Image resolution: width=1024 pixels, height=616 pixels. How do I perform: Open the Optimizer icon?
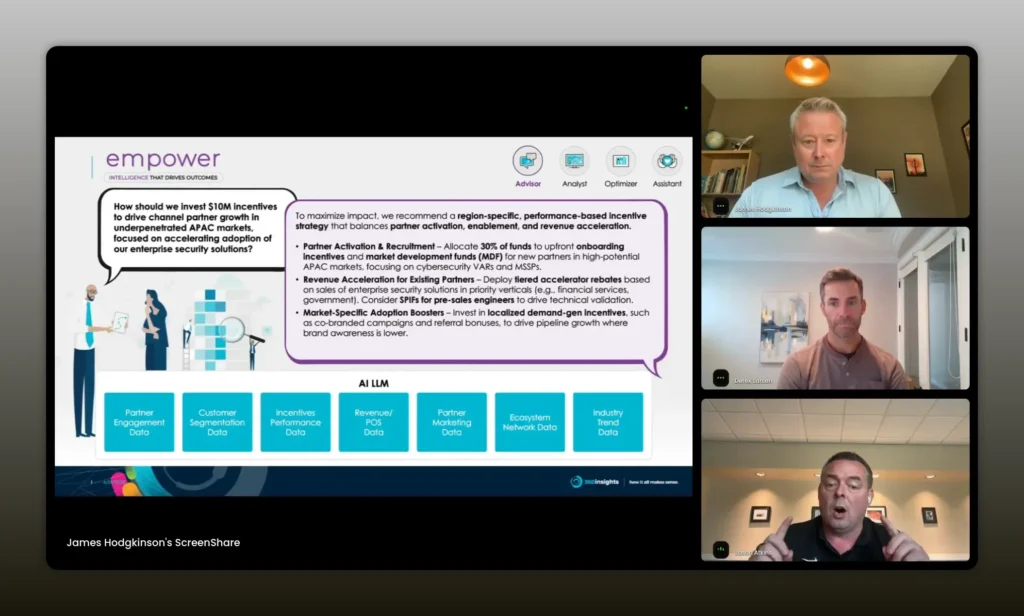[620, 160]
